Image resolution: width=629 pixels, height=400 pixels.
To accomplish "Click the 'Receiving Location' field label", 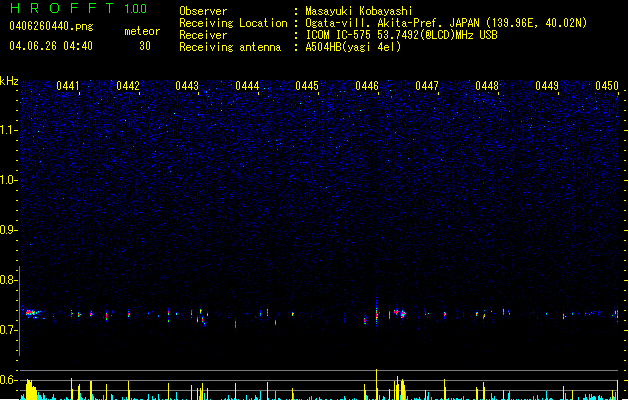I will (x=233, y=23).
